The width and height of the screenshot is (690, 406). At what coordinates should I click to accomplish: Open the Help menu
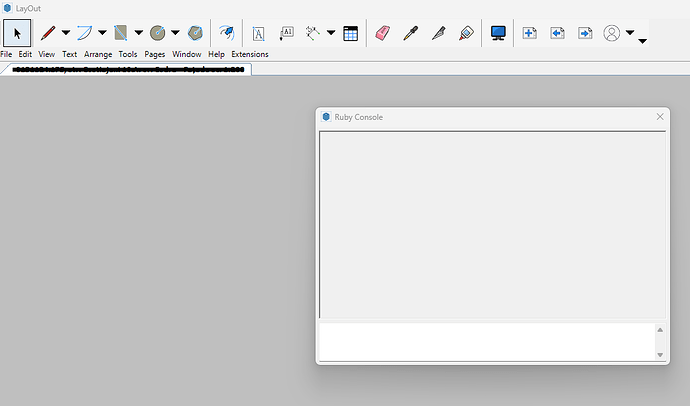(216, 54)
